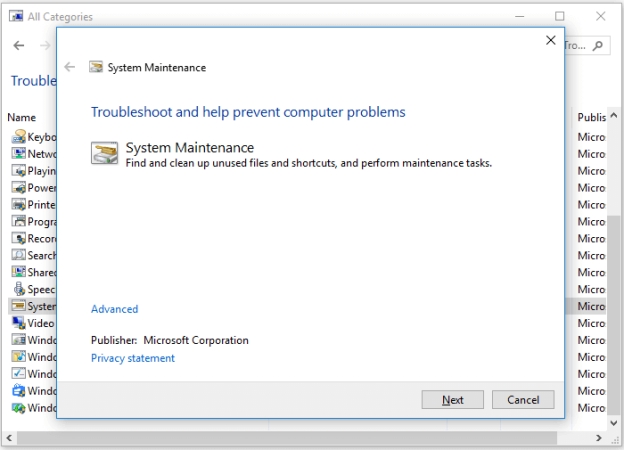Click the large System Maintenance icon
Viewport: 624px width, 451px height.
[x=105, y=153]
